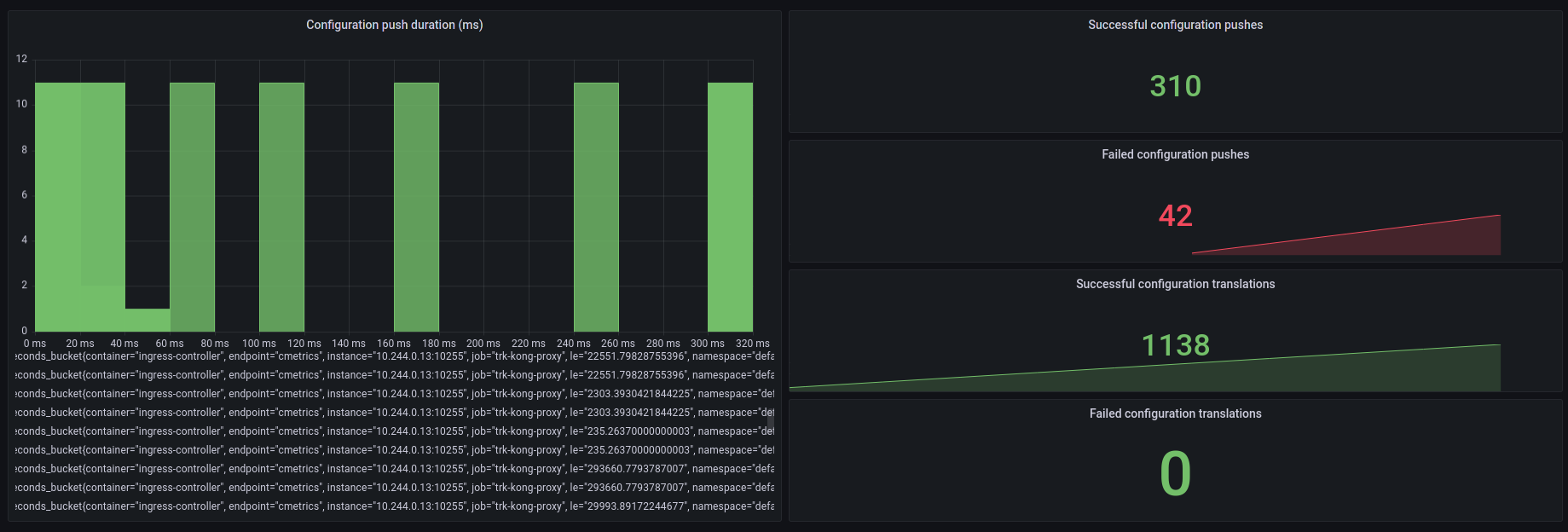Click the "320 ms" x-axis label
The width and height of the screenshot is (1568, 532).
[x=753, y=344]
